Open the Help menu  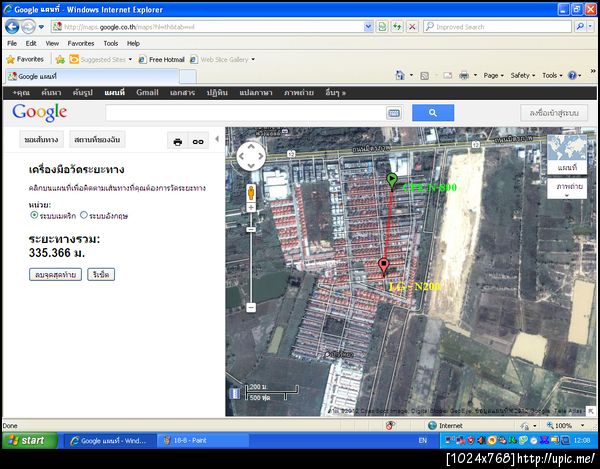point(133,43)
